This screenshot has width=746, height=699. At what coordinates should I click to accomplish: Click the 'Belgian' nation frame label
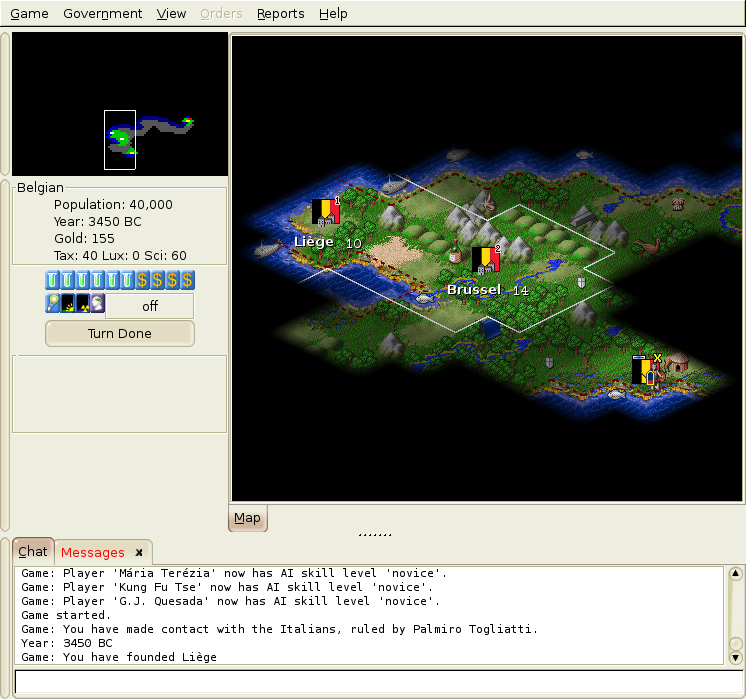click(40, 187)
